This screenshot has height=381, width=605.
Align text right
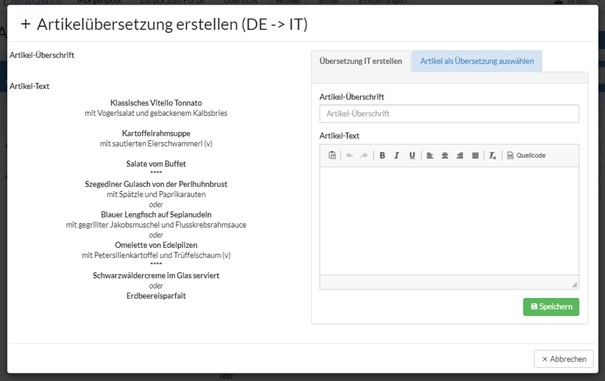tap(460, 155)
